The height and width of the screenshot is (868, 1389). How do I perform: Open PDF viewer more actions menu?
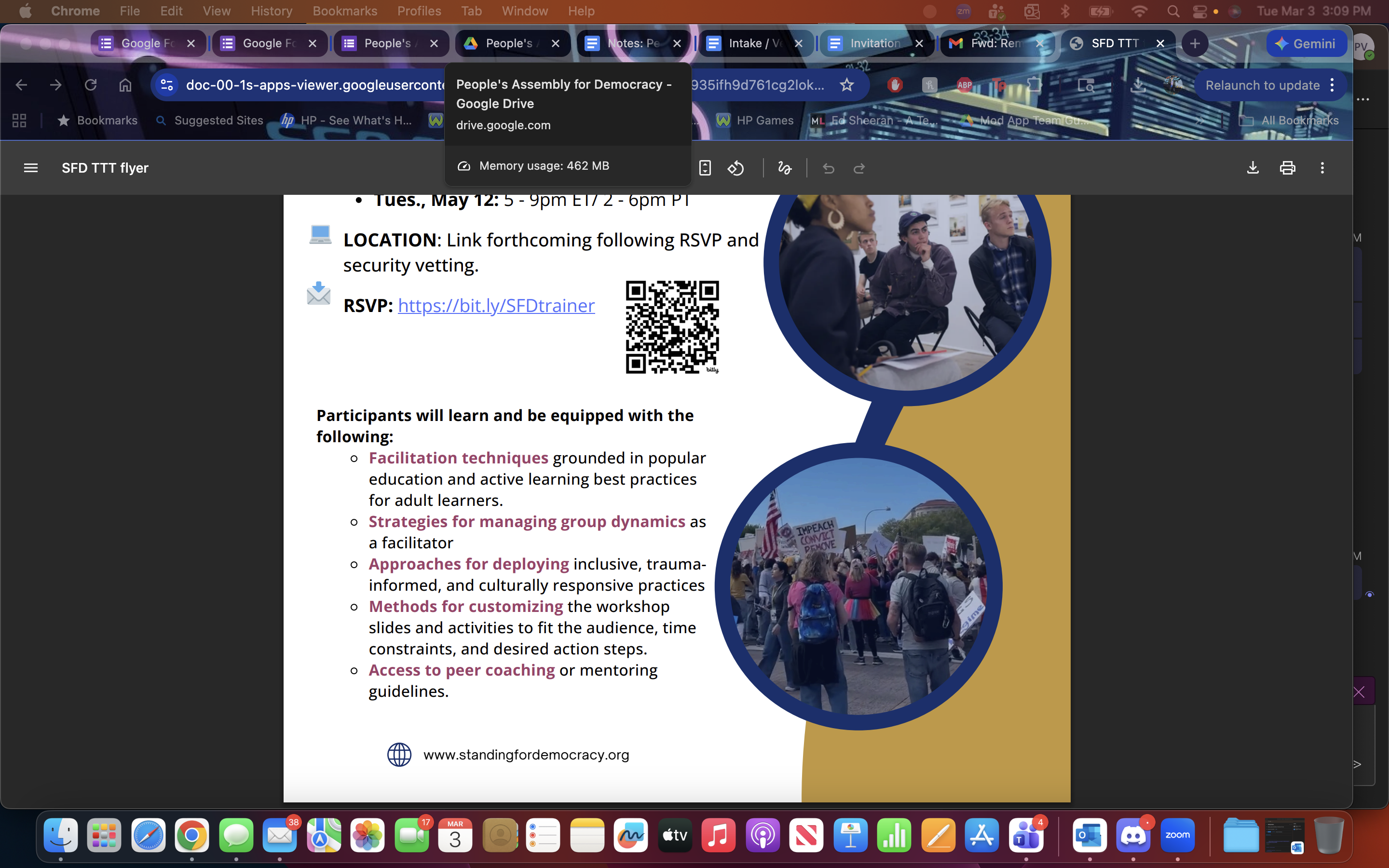pos(1322,168)
